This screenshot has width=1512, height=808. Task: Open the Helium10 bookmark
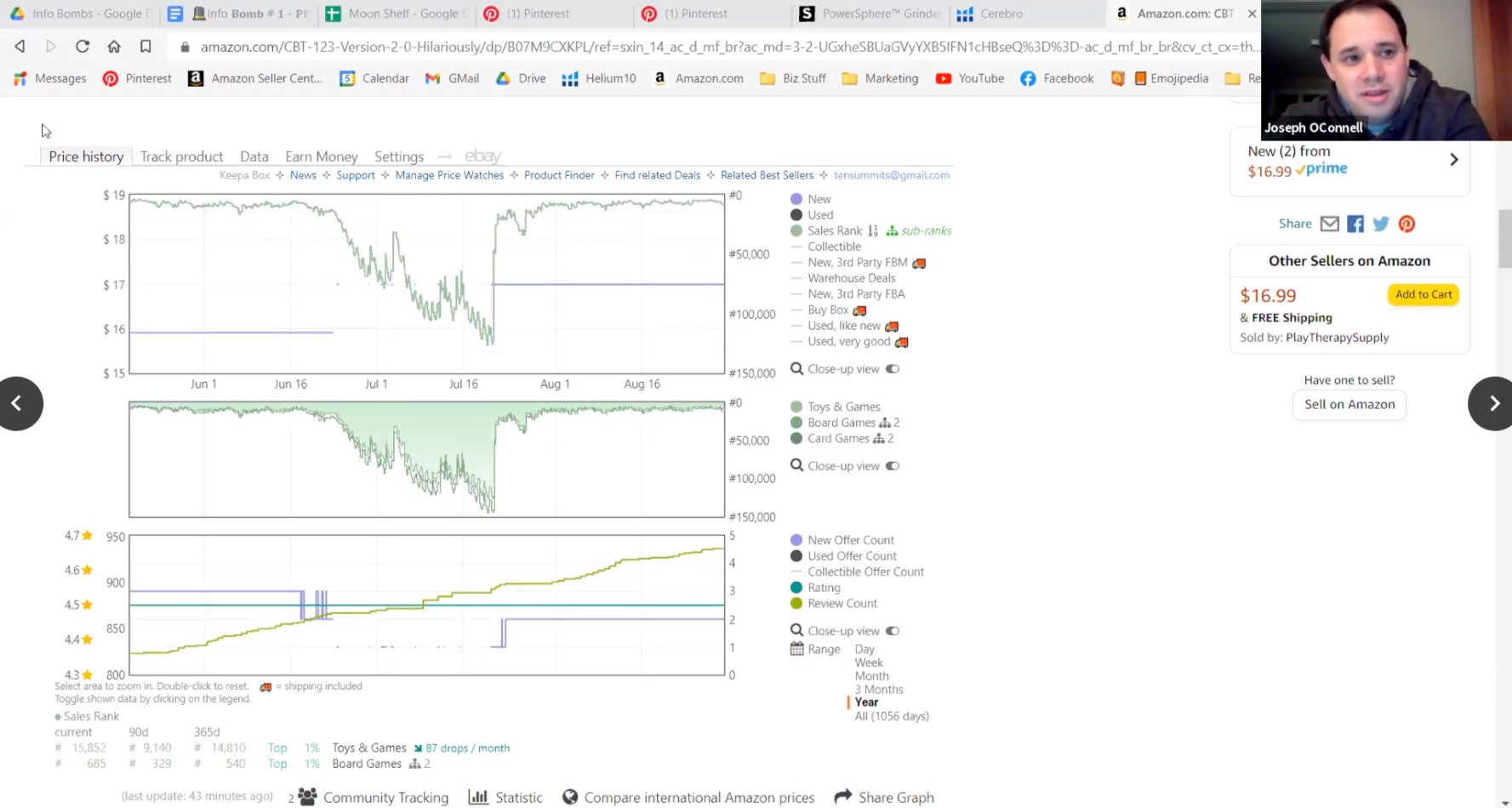pyautogui.click(x=599, y=78)
